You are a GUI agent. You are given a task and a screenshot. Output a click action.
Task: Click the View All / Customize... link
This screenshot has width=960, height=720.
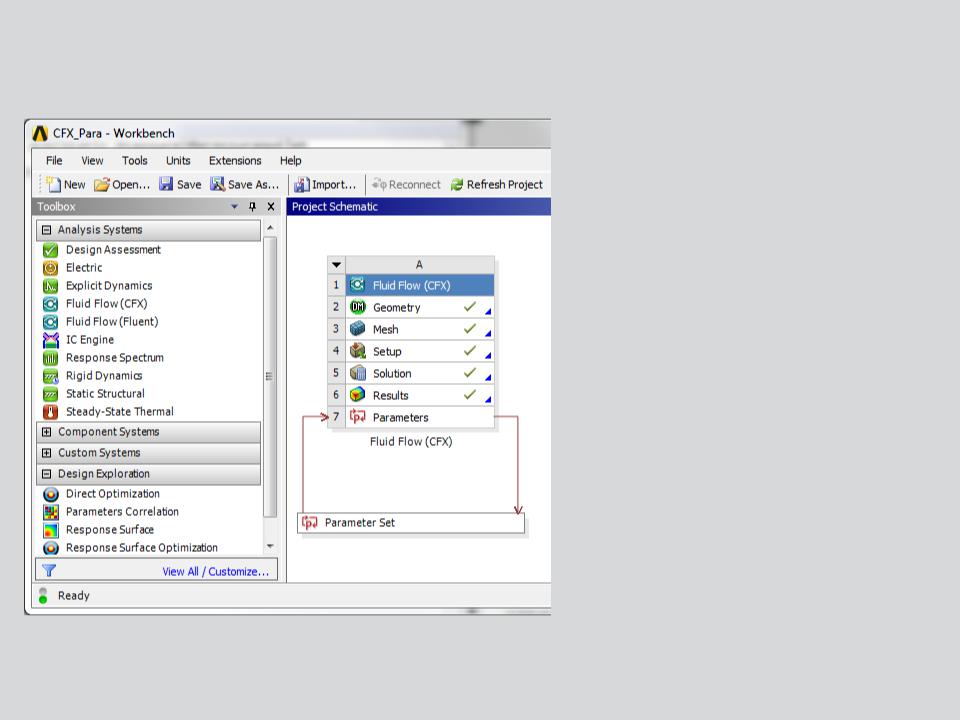(x=215, y=571)
